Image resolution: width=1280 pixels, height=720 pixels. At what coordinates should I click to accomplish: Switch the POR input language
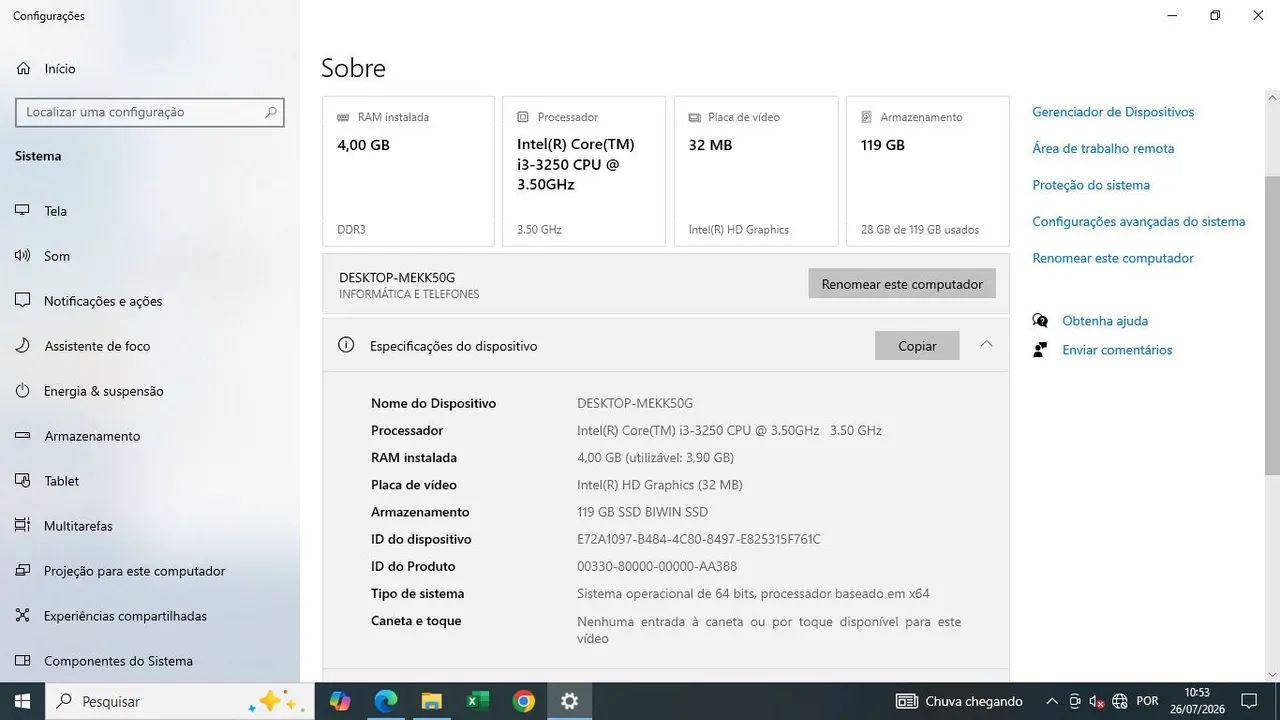click(1147, 701)
